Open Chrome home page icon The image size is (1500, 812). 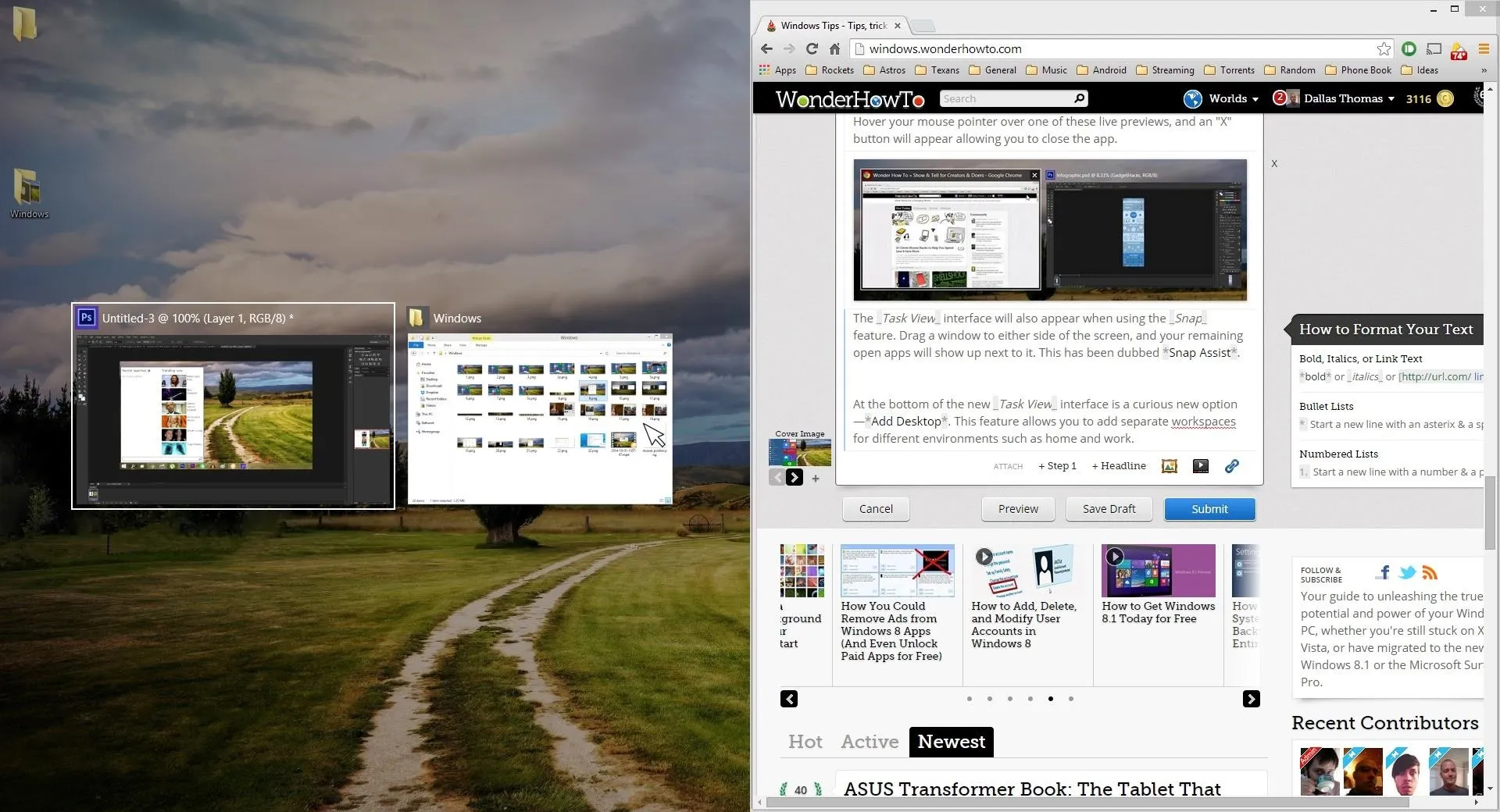click(834, 48)
